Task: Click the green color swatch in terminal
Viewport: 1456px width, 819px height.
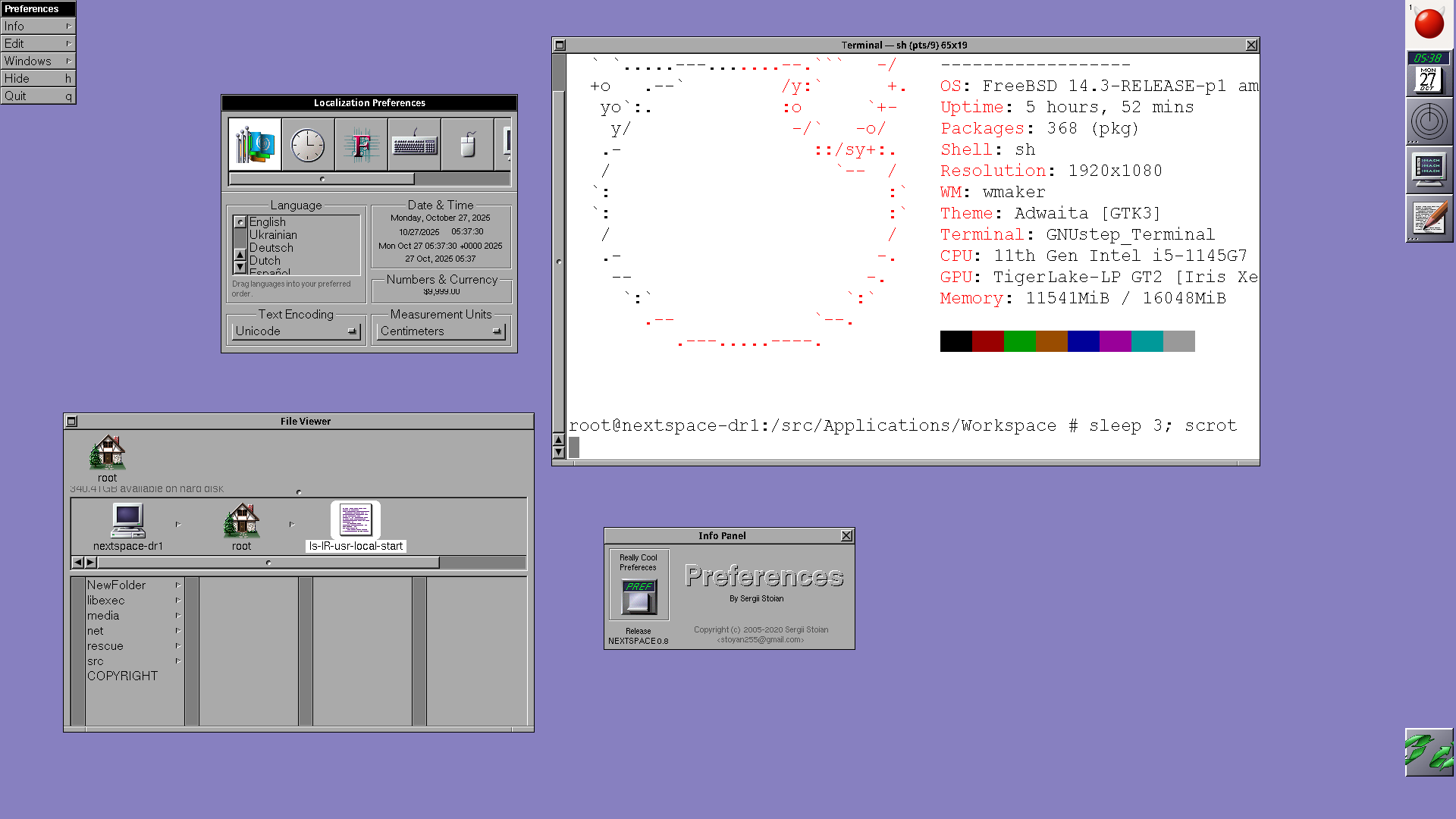Action: point(1019,341)
